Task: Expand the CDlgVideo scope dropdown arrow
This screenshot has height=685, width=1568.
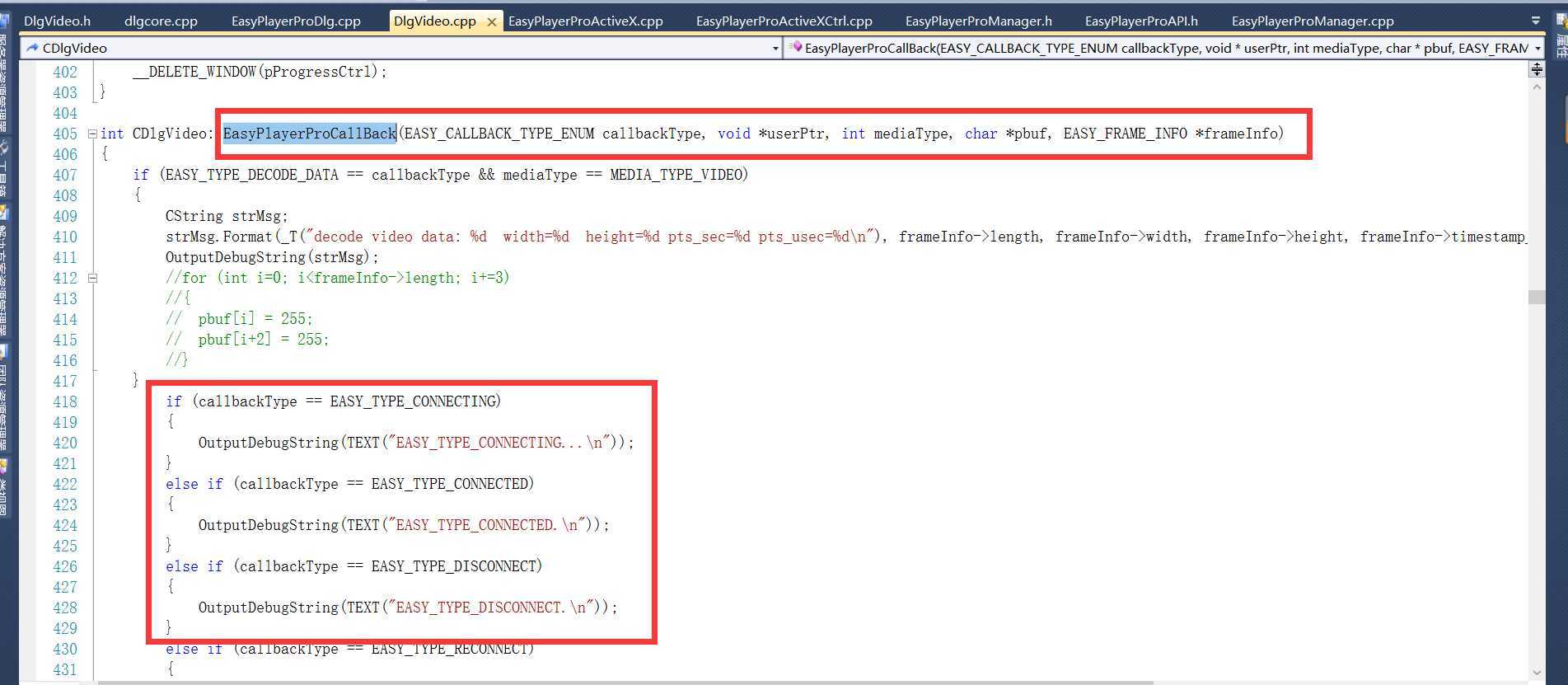Action: (x=775, y=49)
